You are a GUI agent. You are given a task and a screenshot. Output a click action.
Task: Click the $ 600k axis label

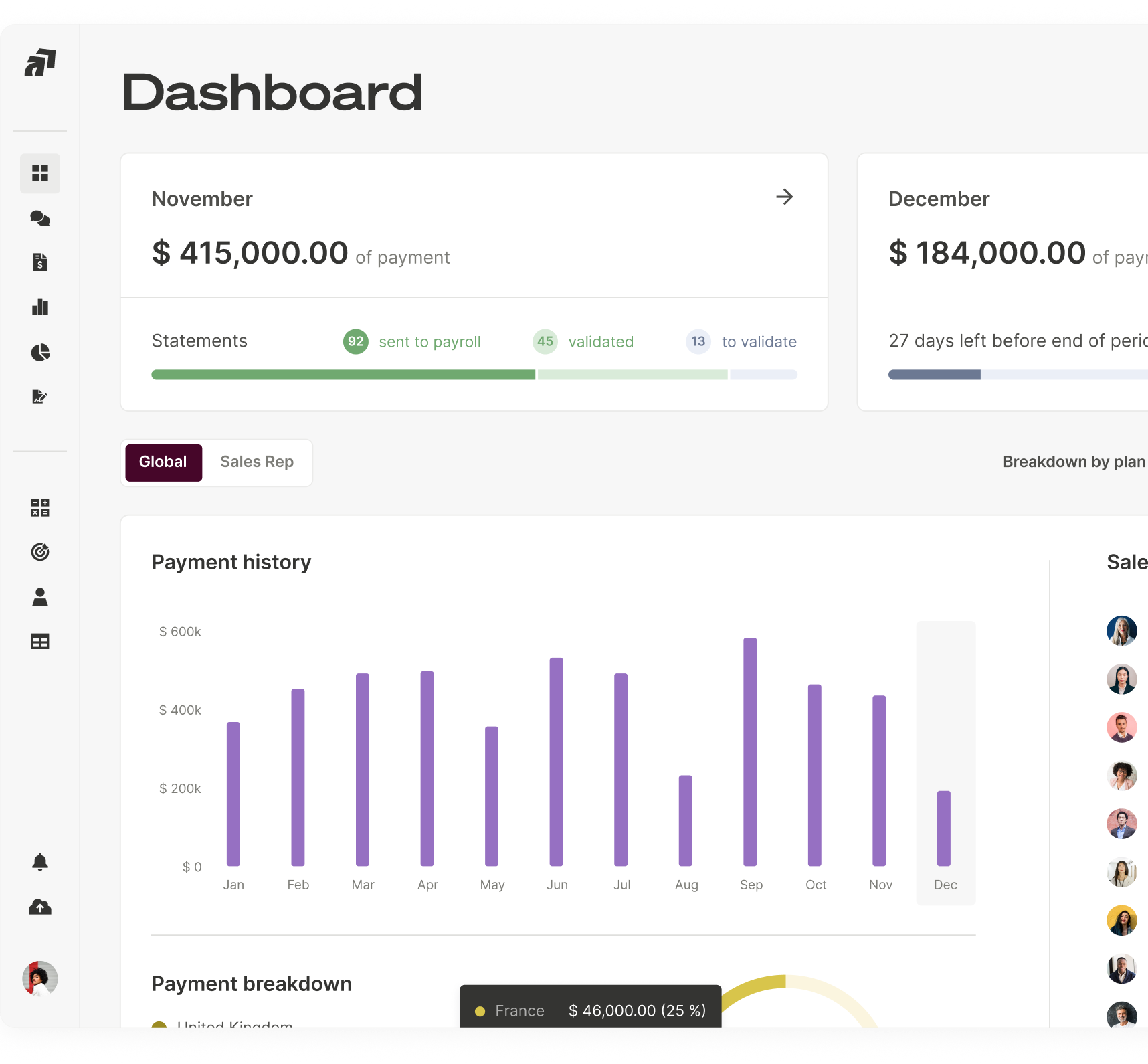tap(180, 632)
